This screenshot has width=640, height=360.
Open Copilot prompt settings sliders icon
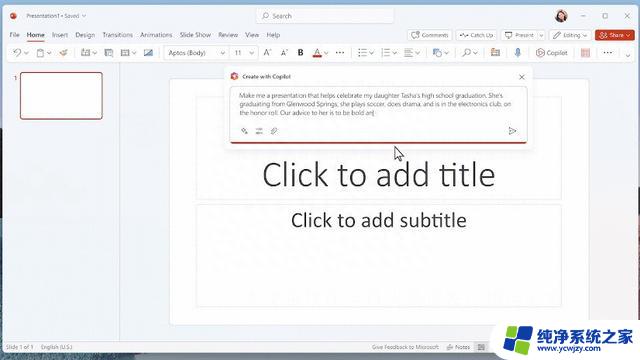click(259, 131)
